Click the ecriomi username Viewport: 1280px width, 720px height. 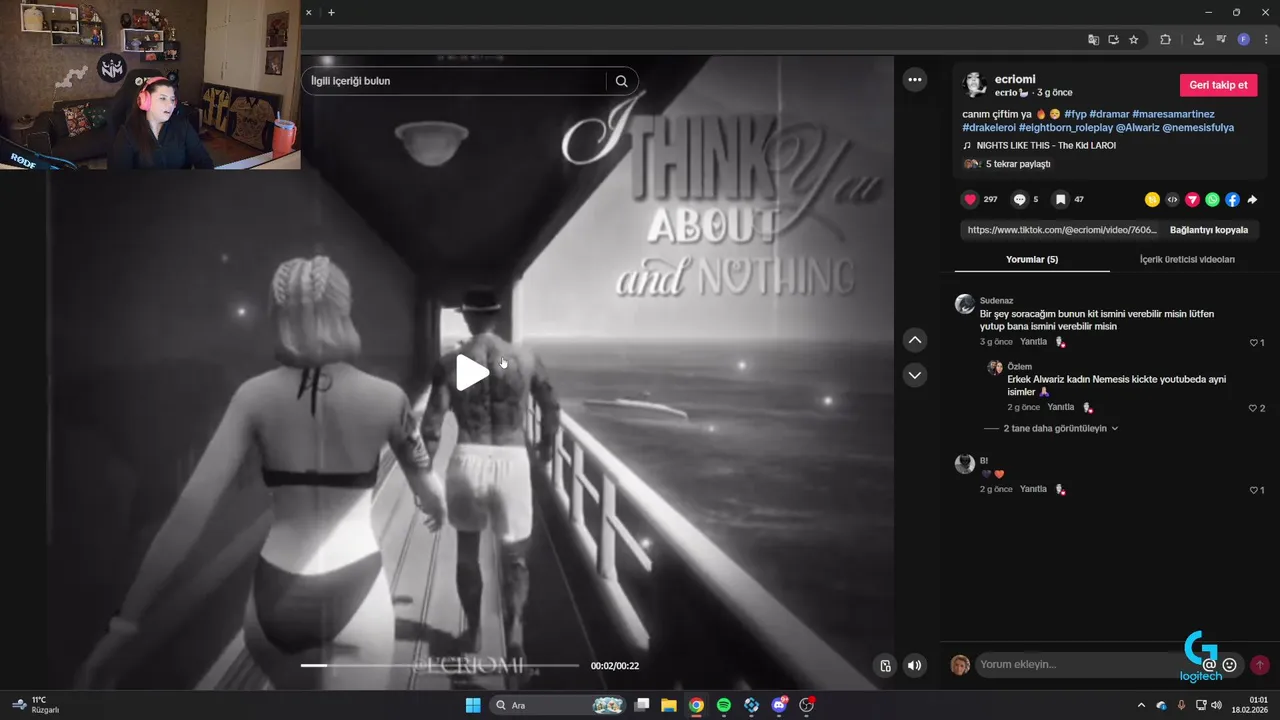[x=1015, y=79]
